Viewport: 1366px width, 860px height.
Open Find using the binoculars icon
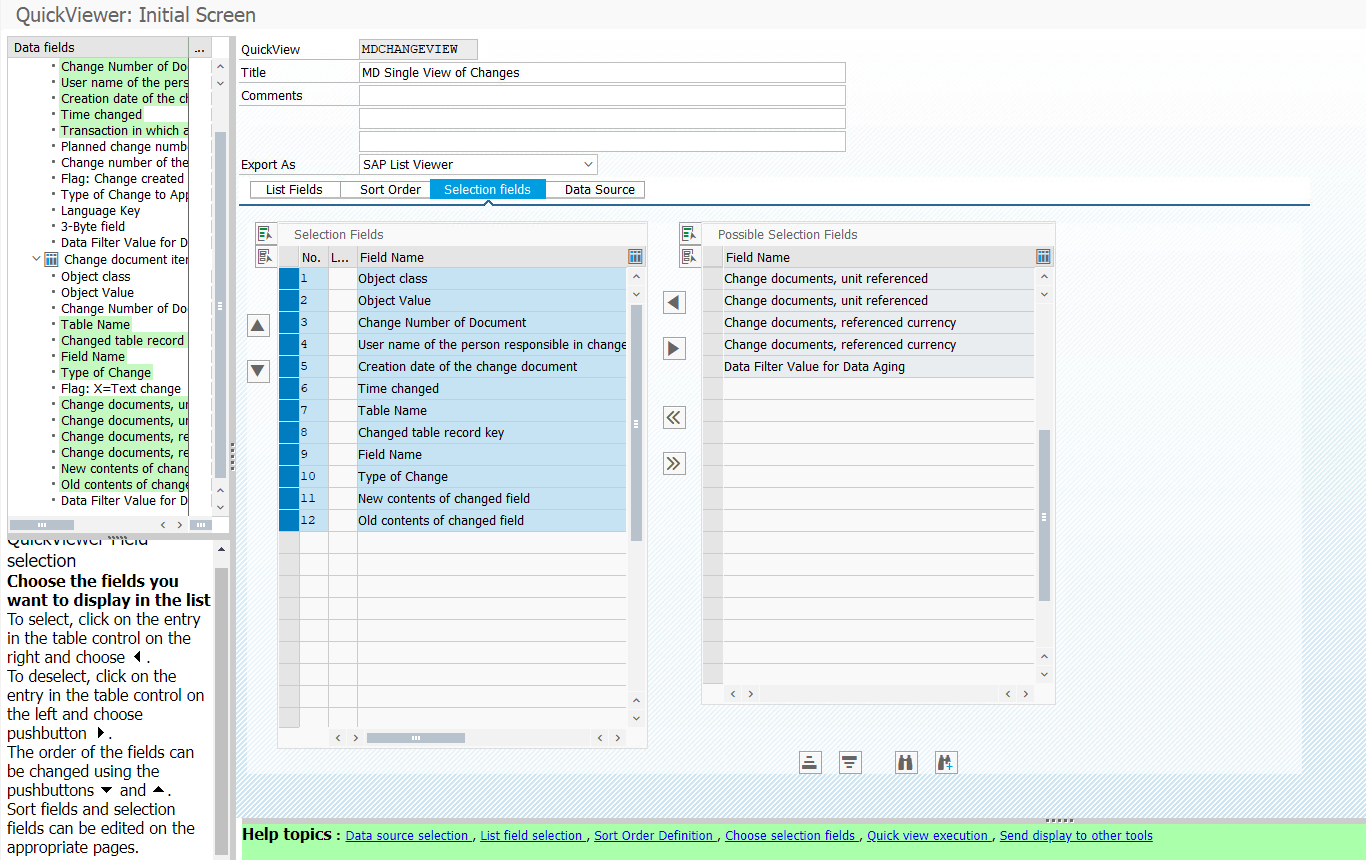point(905,762)
